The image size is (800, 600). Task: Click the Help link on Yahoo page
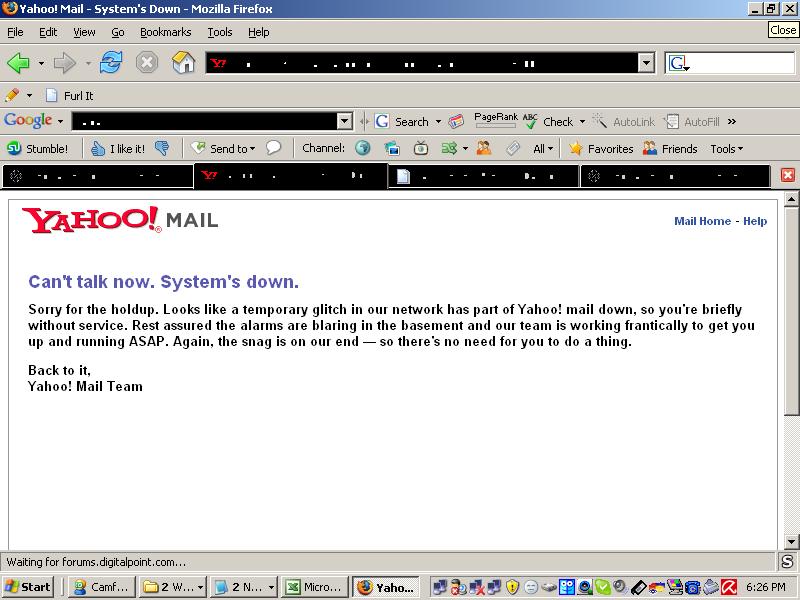(755, 221)
